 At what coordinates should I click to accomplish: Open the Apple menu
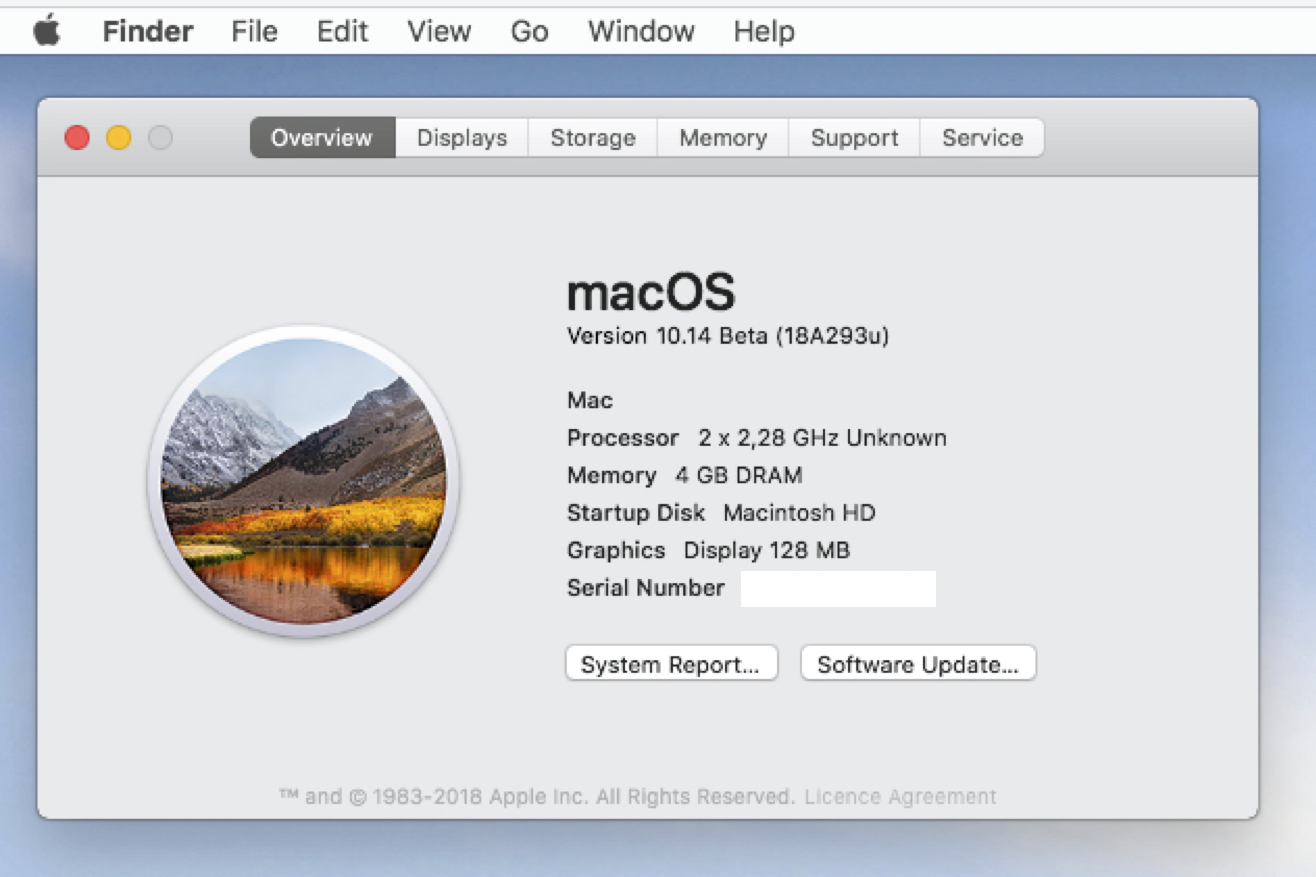47,31
